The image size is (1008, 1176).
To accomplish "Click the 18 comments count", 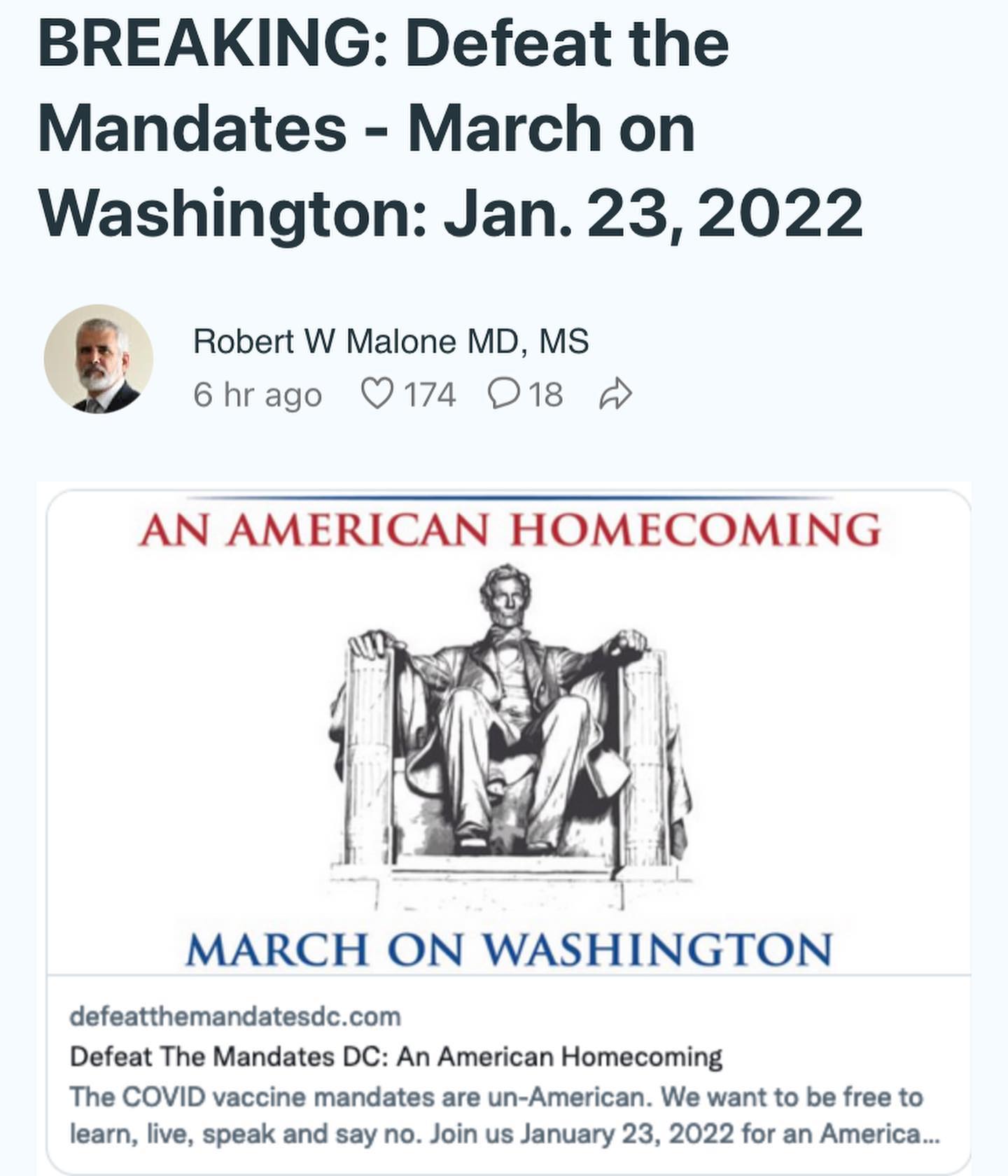I will coord(546,394).
